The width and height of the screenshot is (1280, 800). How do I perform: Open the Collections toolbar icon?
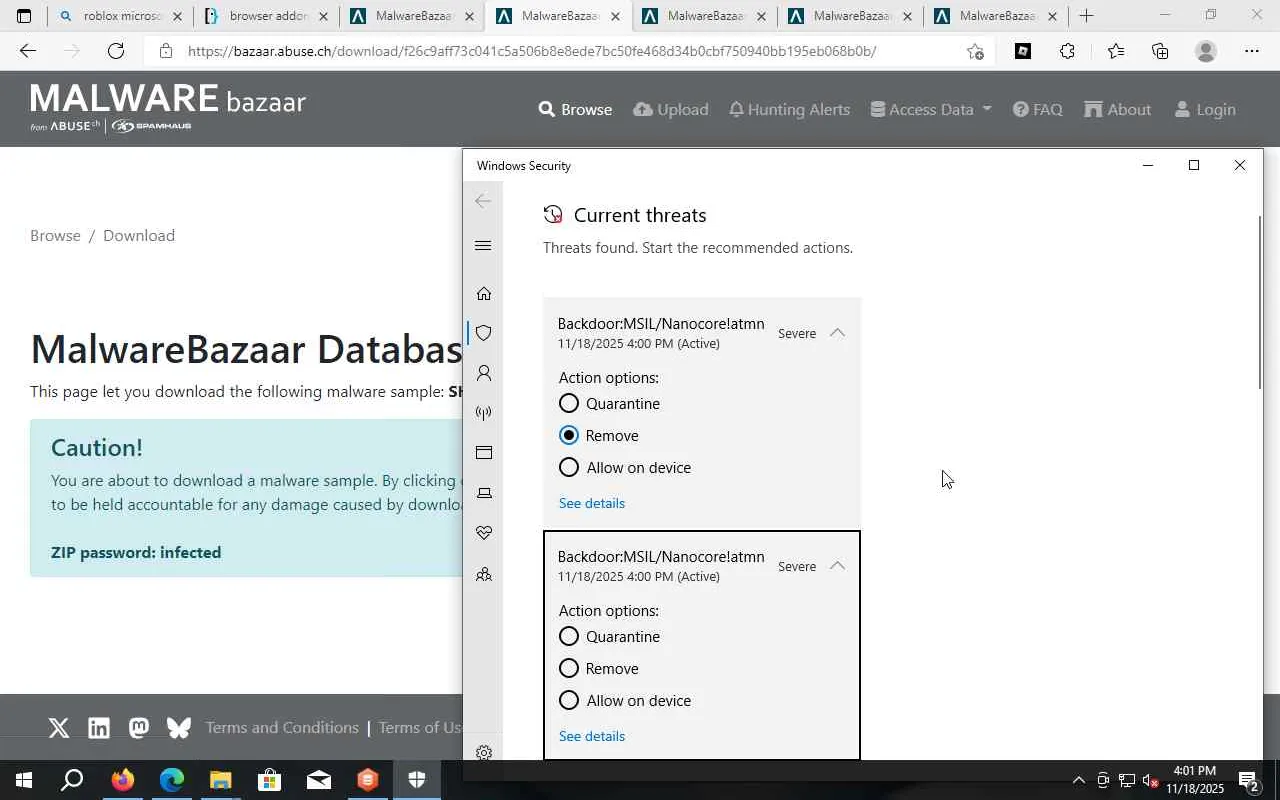[1160, 51]
